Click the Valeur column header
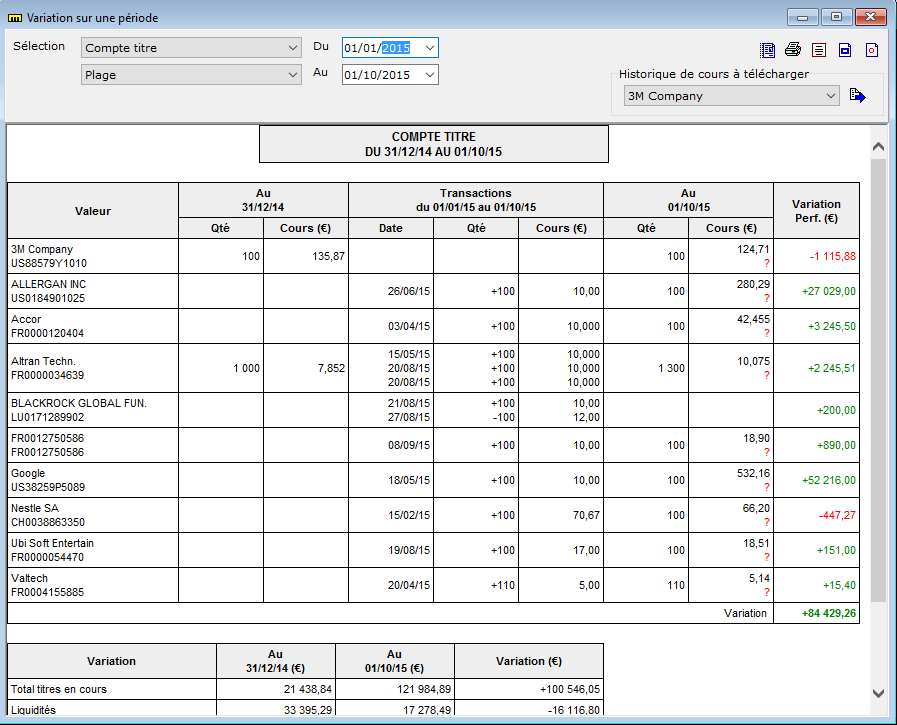Viewport: 897px width, 725px height. coord(93,211)
